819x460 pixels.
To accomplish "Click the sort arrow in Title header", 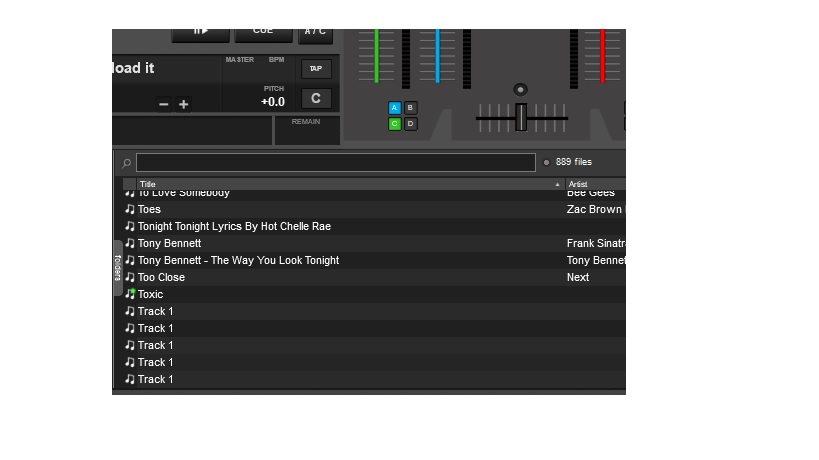I will pos(557,184).
